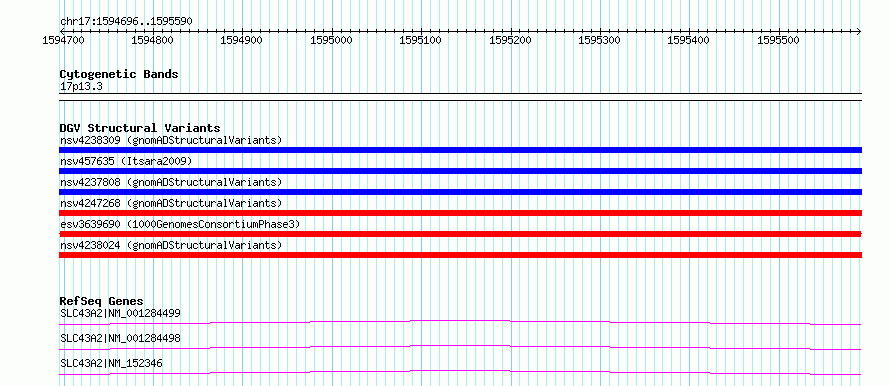Click the chr17:1594696..1595590 region label
890x386 pixels.
click(x=126, y=22)
